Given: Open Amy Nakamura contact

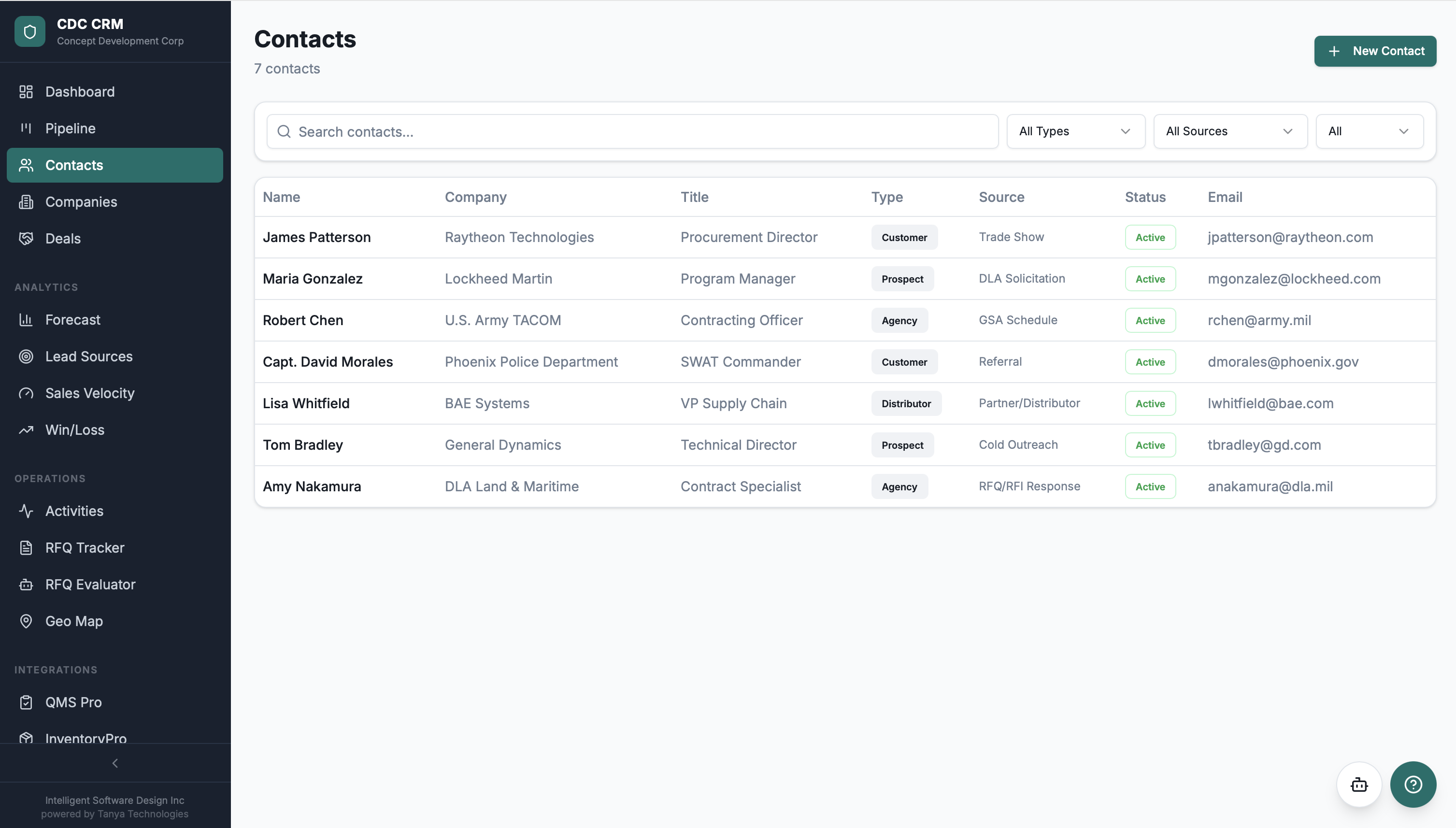Looking at the screenshot, I should pos(312,486).
